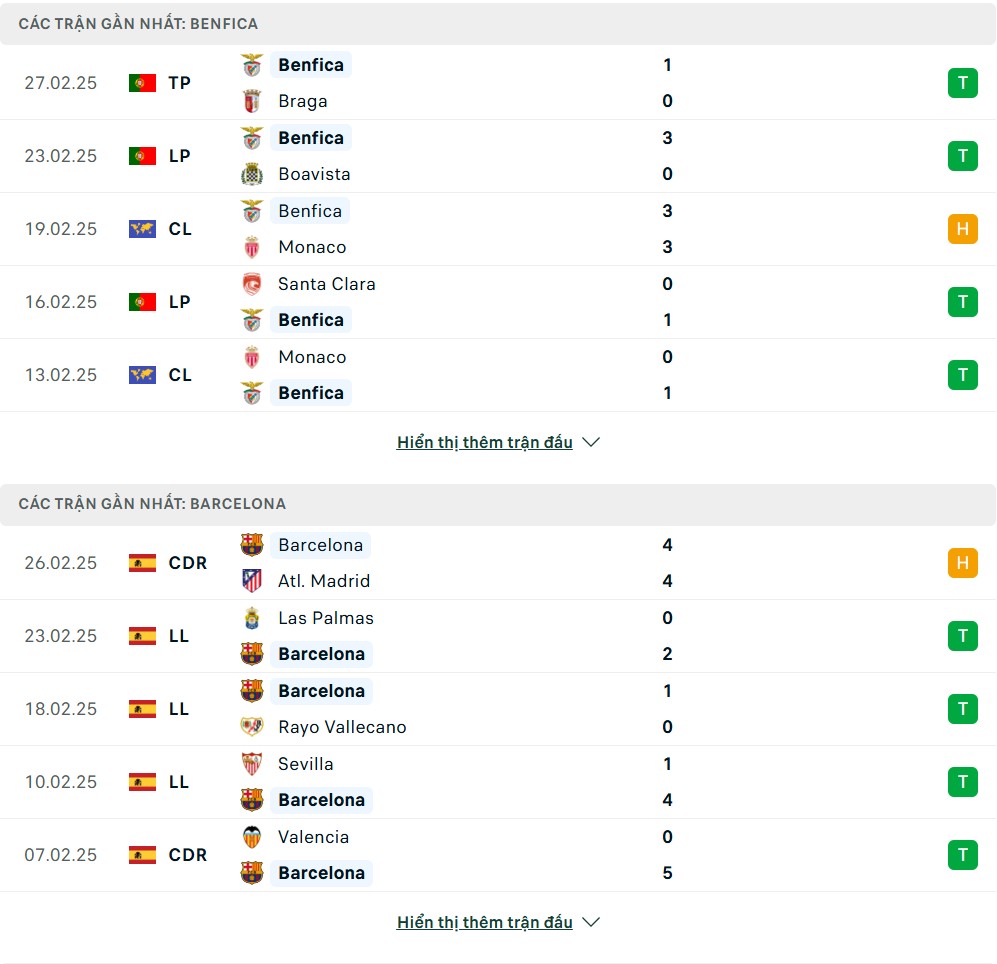Click green T badge for Benfica-Braga win
Viewport: 997px width, 964px height.
pos(962,83)
